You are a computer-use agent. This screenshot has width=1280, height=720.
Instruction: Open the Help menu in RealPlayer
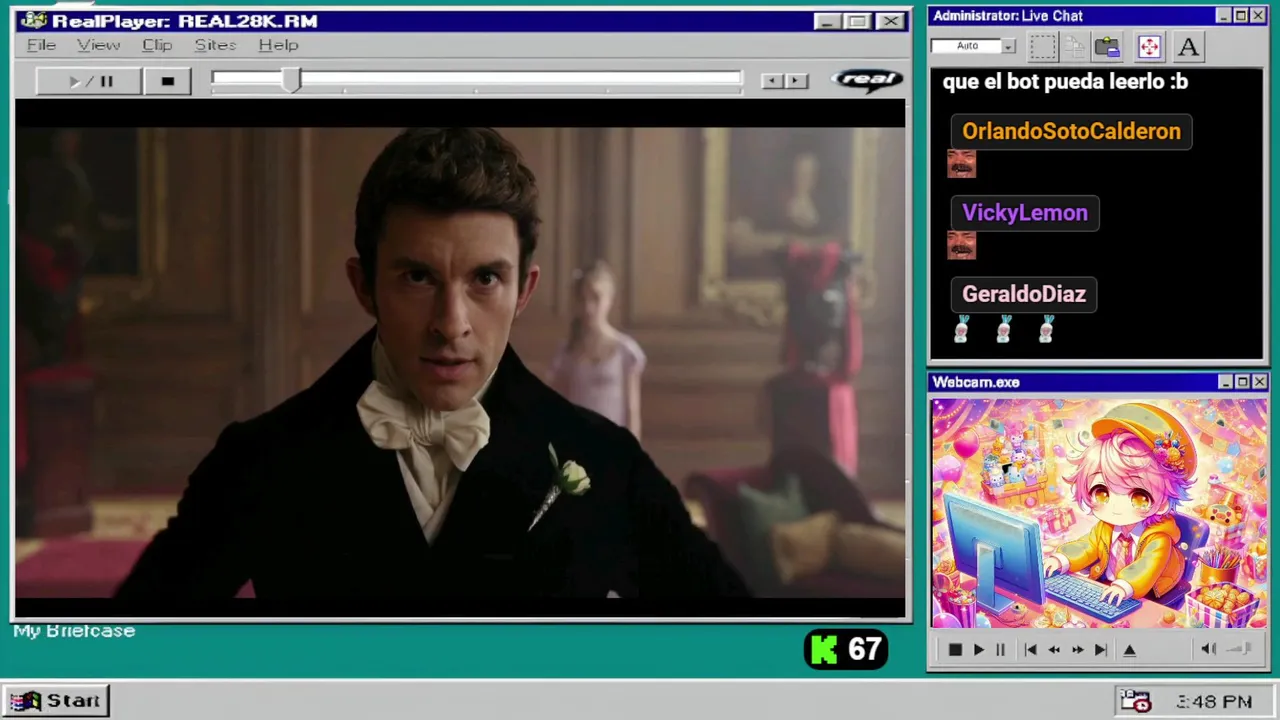coord(278,45)
